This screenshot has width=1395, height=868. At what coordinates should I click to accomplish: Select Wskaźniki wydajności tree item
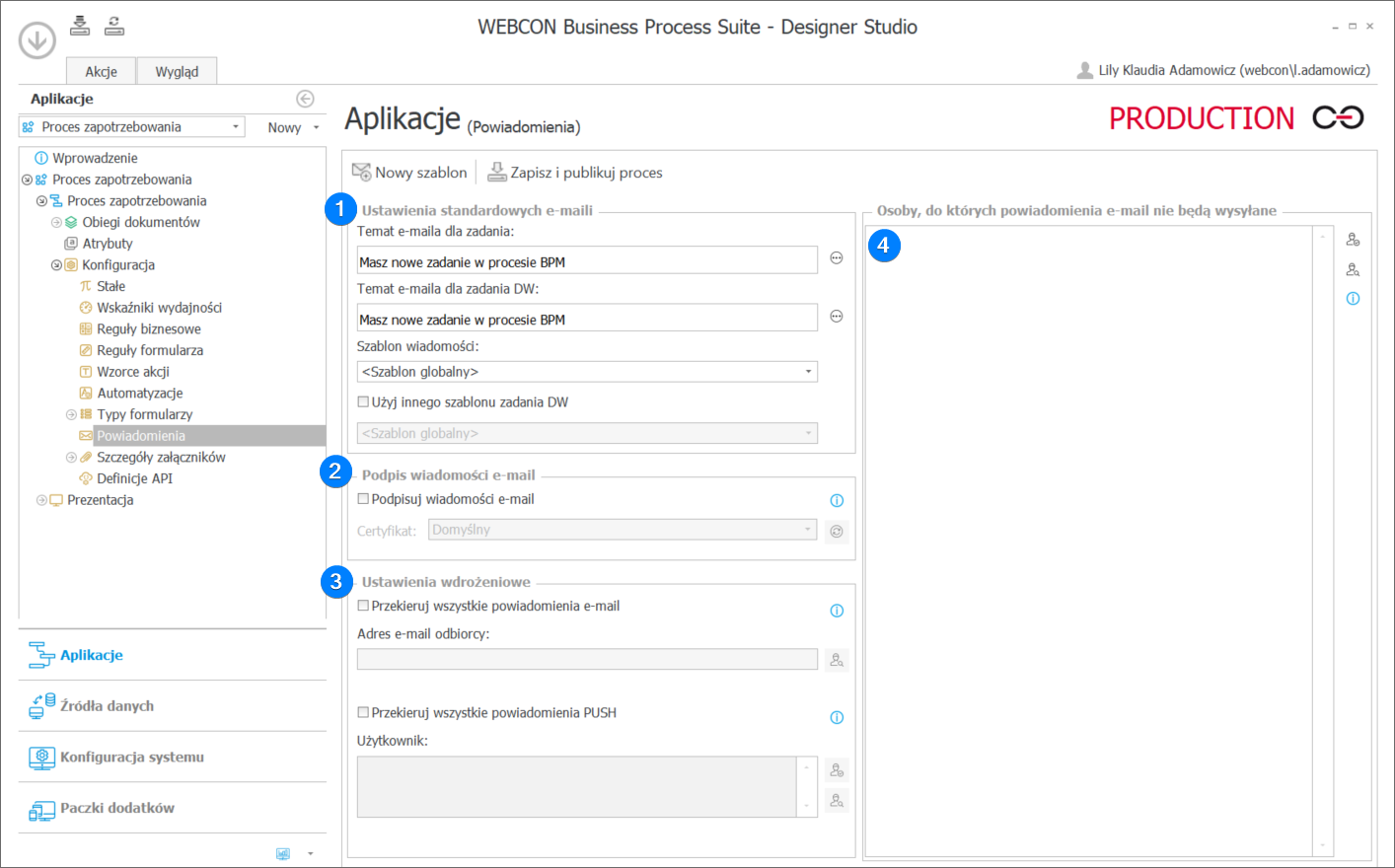pyautogui.click(x=159, y=308)
